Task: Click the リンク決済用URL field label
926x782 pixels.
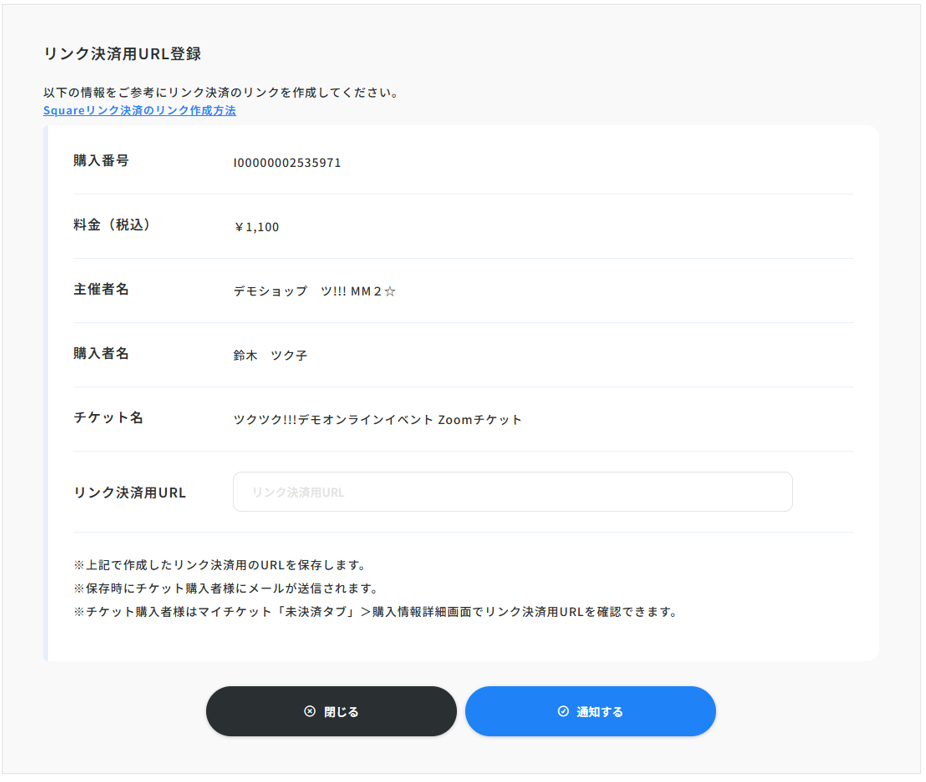Action: (x=130, y=493)
